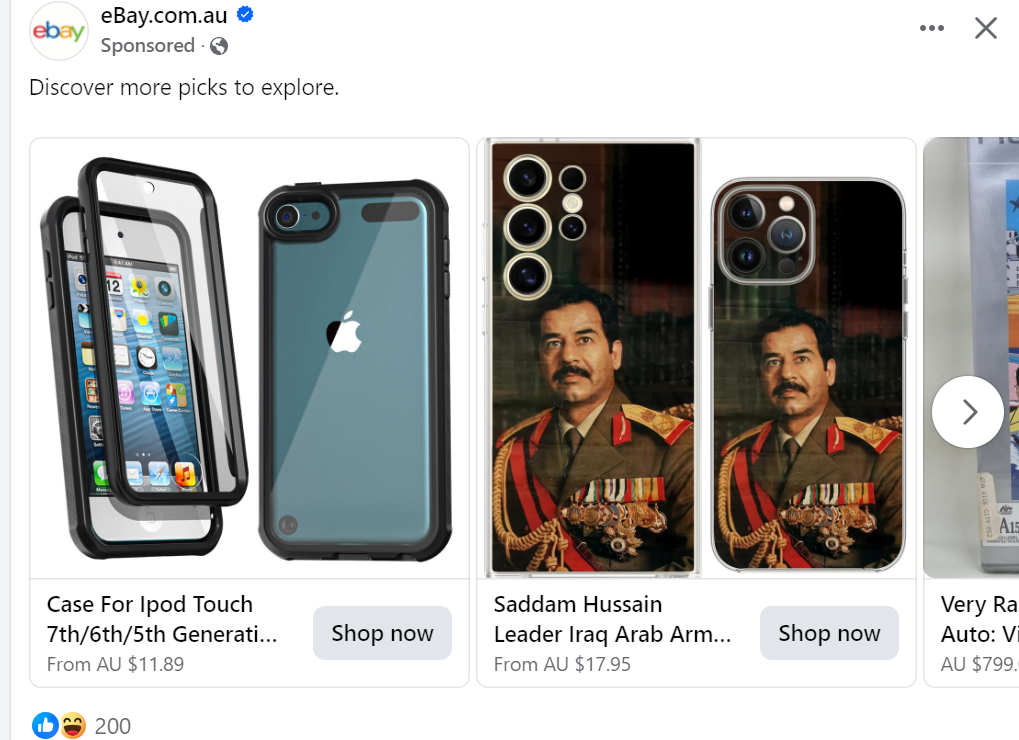1019x740 pixels.
Task: Open the 200 reactions count
Action: click(112, 726)
